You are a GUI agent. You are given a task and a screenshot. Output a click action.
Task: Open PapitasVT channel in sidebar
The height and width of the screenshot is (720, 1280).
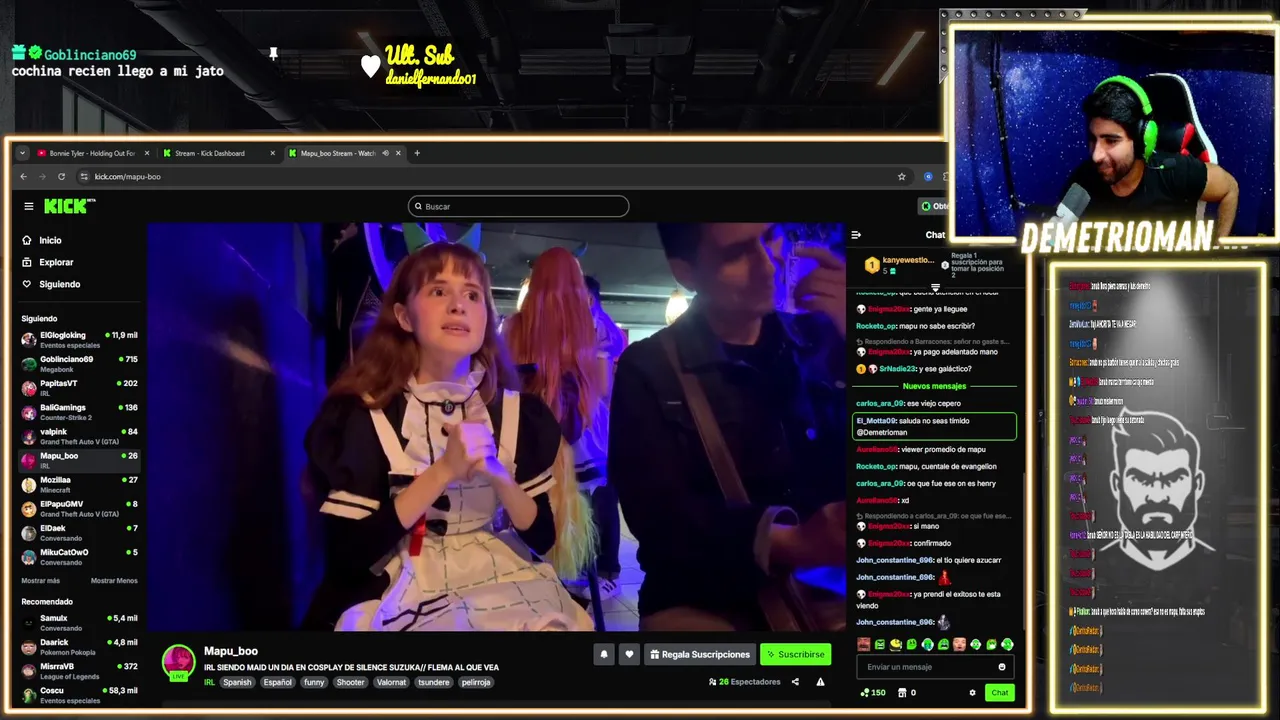[x=79, y=387]
